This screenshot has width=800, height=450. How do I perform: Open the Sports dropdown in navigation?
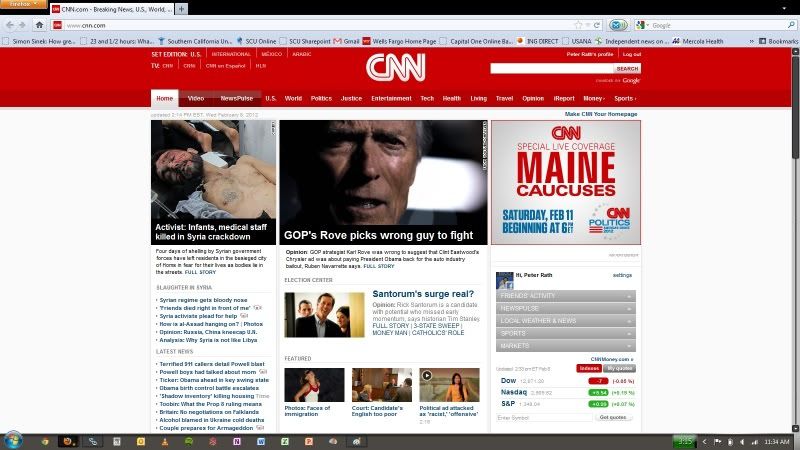tap(625, 98)
